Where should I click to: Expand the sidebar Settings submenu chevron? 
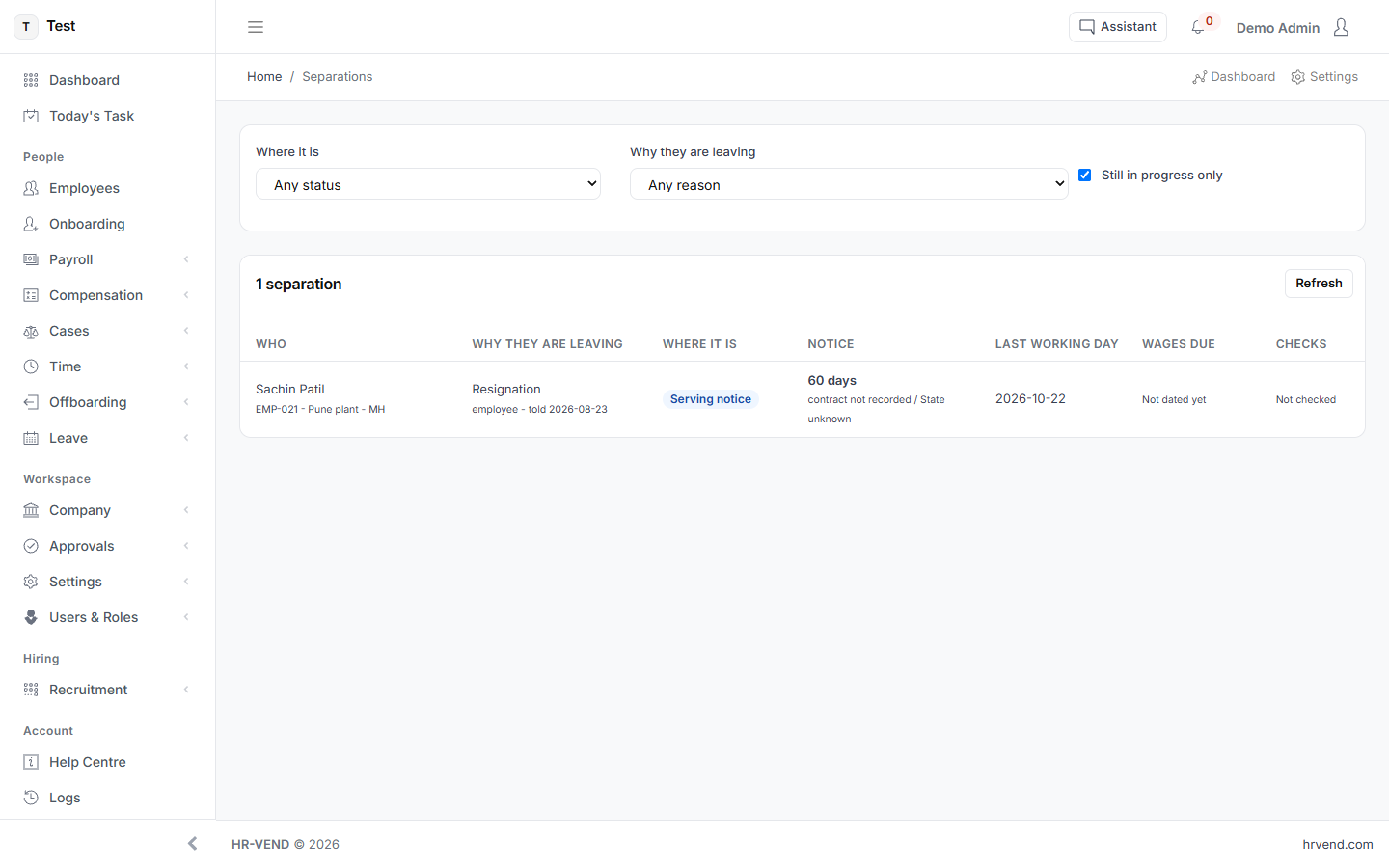[x=186, y=582]
